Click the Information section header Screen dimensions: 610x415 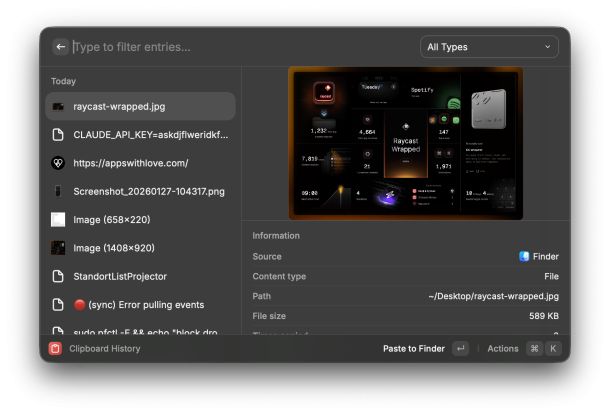pyautogui.click(x=276, y=235)
